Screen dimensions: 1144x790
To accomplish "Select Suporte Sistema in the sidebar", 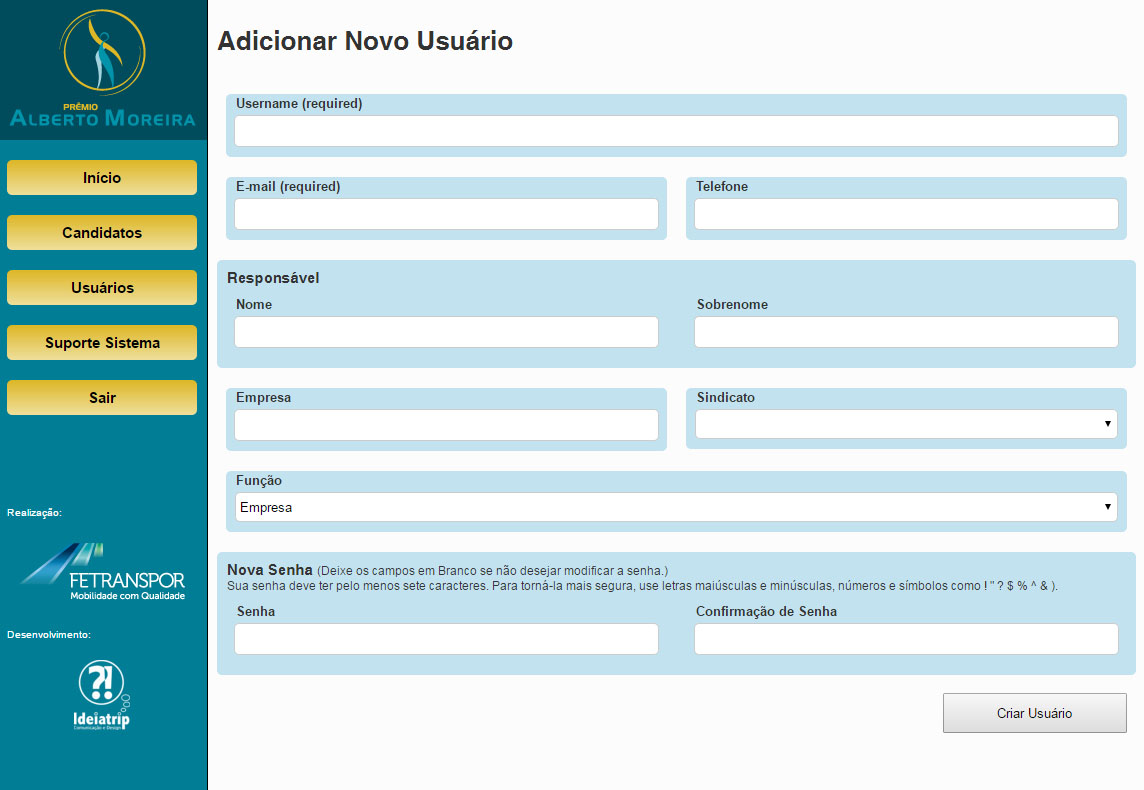I will tap(102, 343).
